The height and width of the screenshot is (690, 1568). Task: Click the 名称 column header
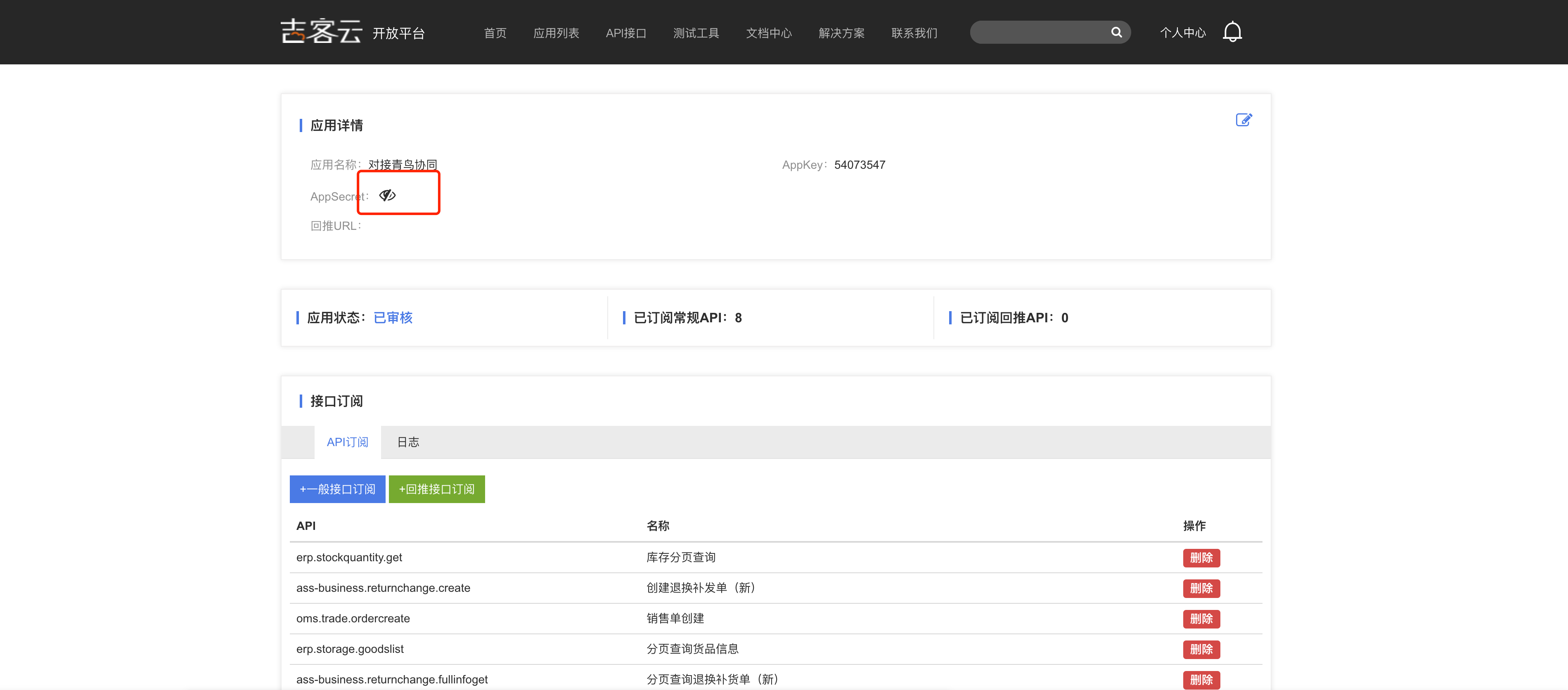(657, 526)
